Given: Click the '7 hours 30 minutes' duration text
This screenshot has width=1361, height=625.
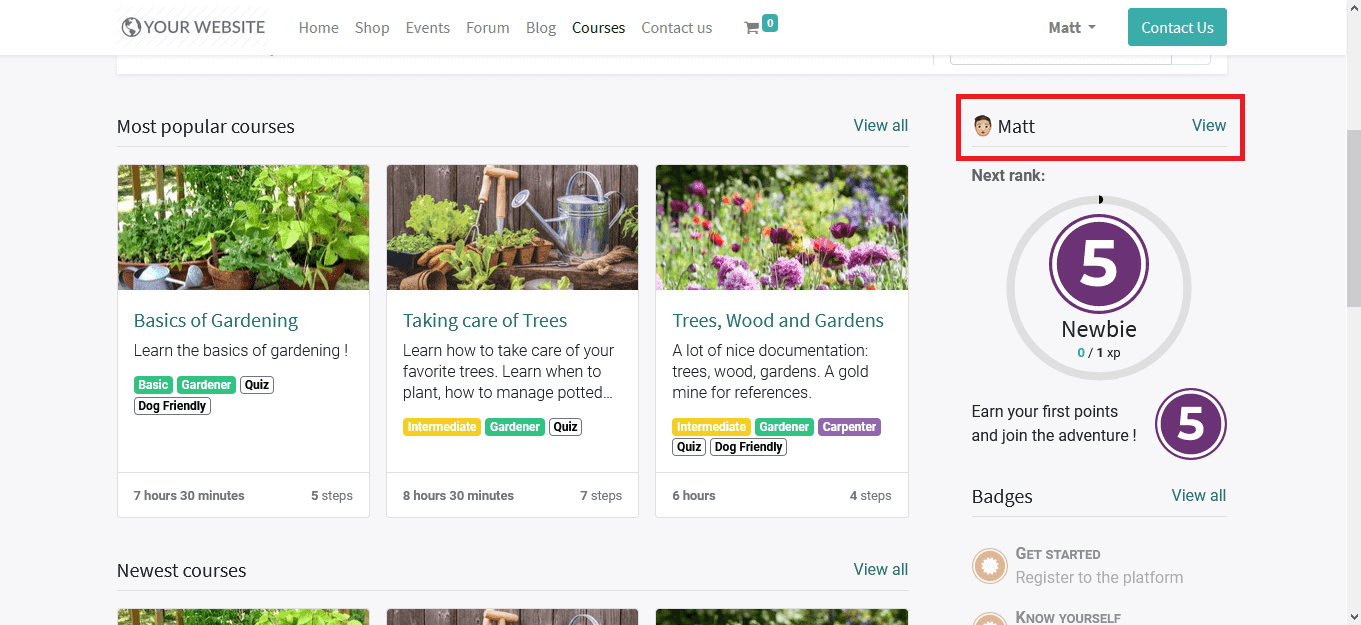Looking at the screenshot, I should [189, 495].
